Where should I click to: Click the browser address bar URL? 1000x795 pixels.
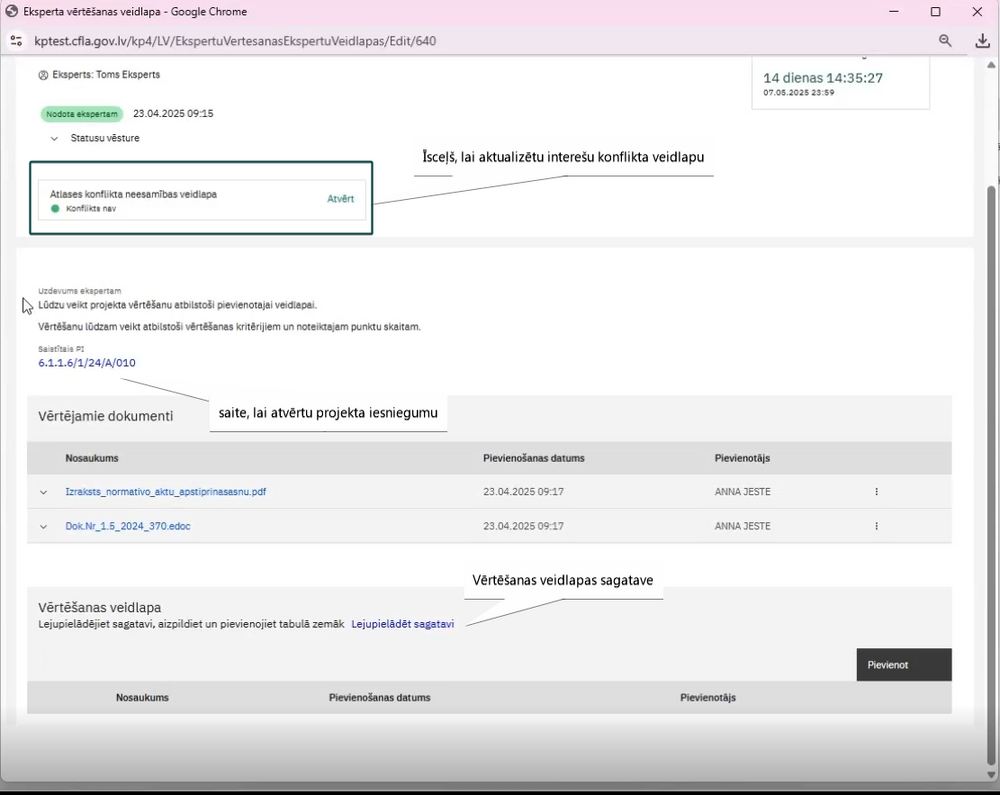coord(235,41)
